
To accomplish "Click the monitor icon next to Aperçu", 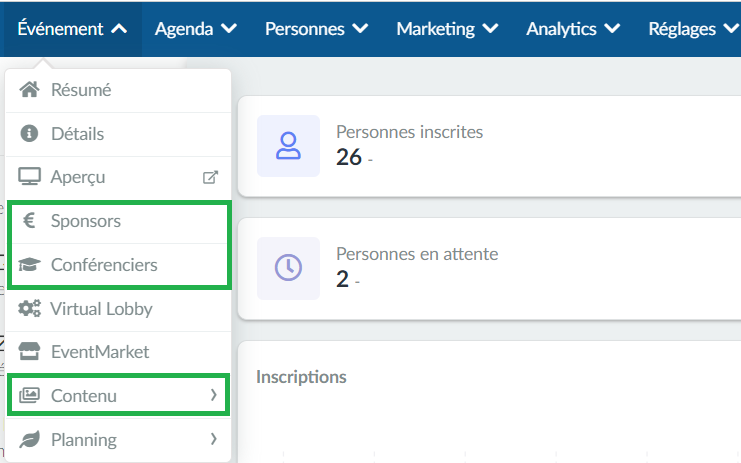I will point(29,177).
